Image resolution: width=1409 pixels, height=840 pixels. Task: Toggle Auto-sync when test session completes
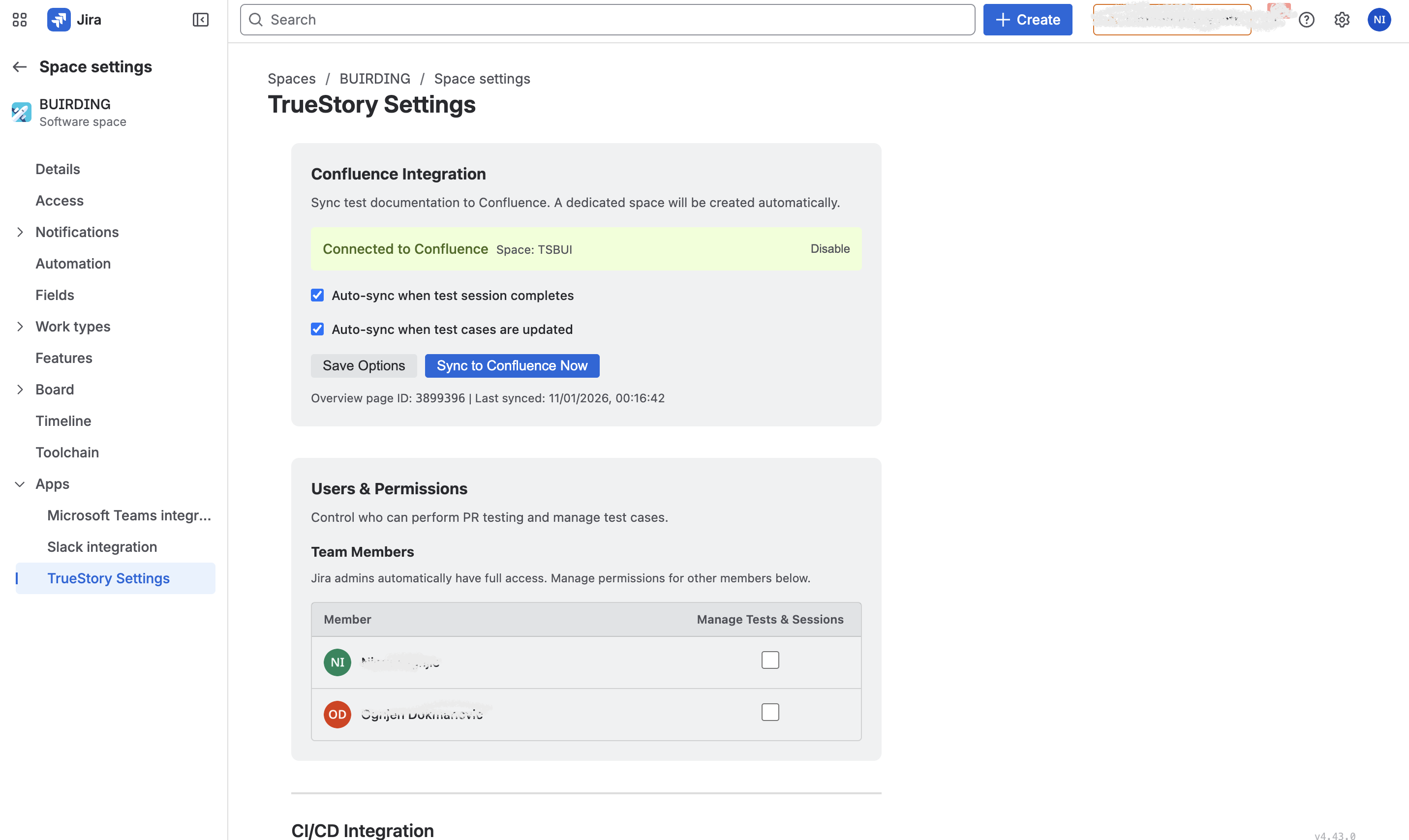318,296
